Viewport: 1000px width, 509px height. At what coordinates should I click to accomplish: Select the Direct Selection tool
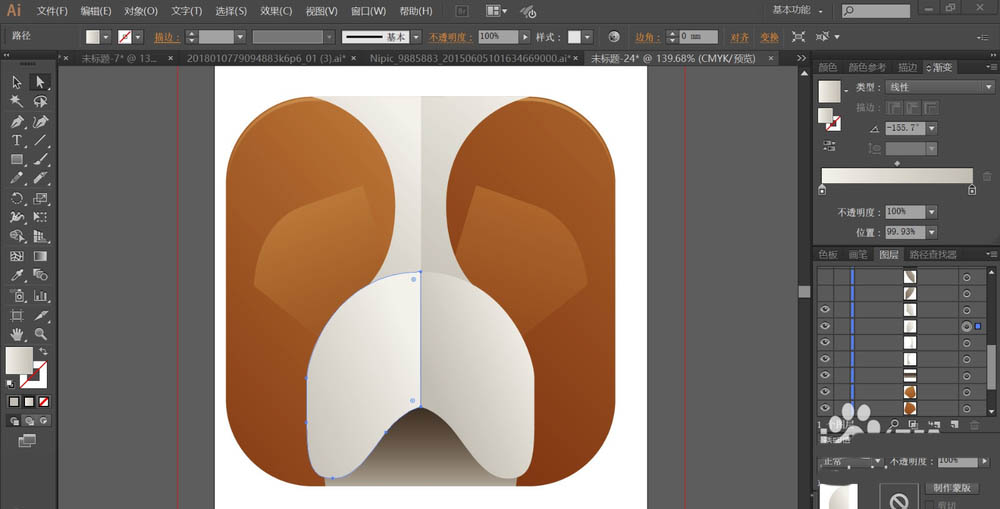[40, 82]
